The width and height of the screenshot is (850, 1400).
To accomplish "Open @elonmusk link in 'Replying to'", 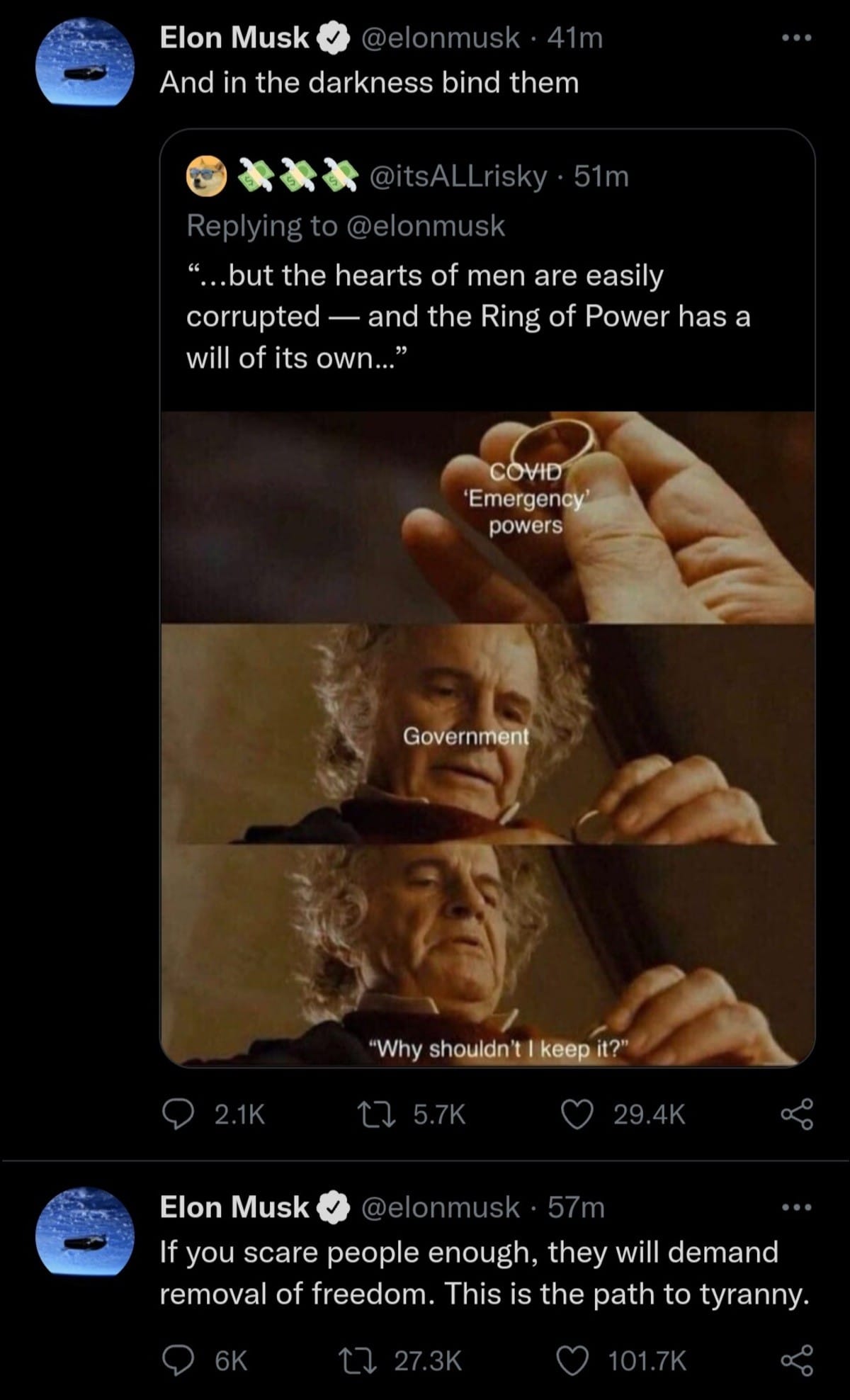I will (425, 226).
